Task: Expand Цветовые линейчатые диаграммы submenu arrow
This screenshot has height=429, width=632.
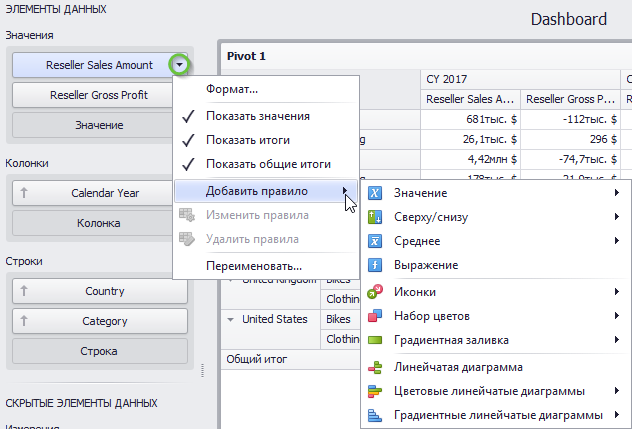Action: point(617,391)
